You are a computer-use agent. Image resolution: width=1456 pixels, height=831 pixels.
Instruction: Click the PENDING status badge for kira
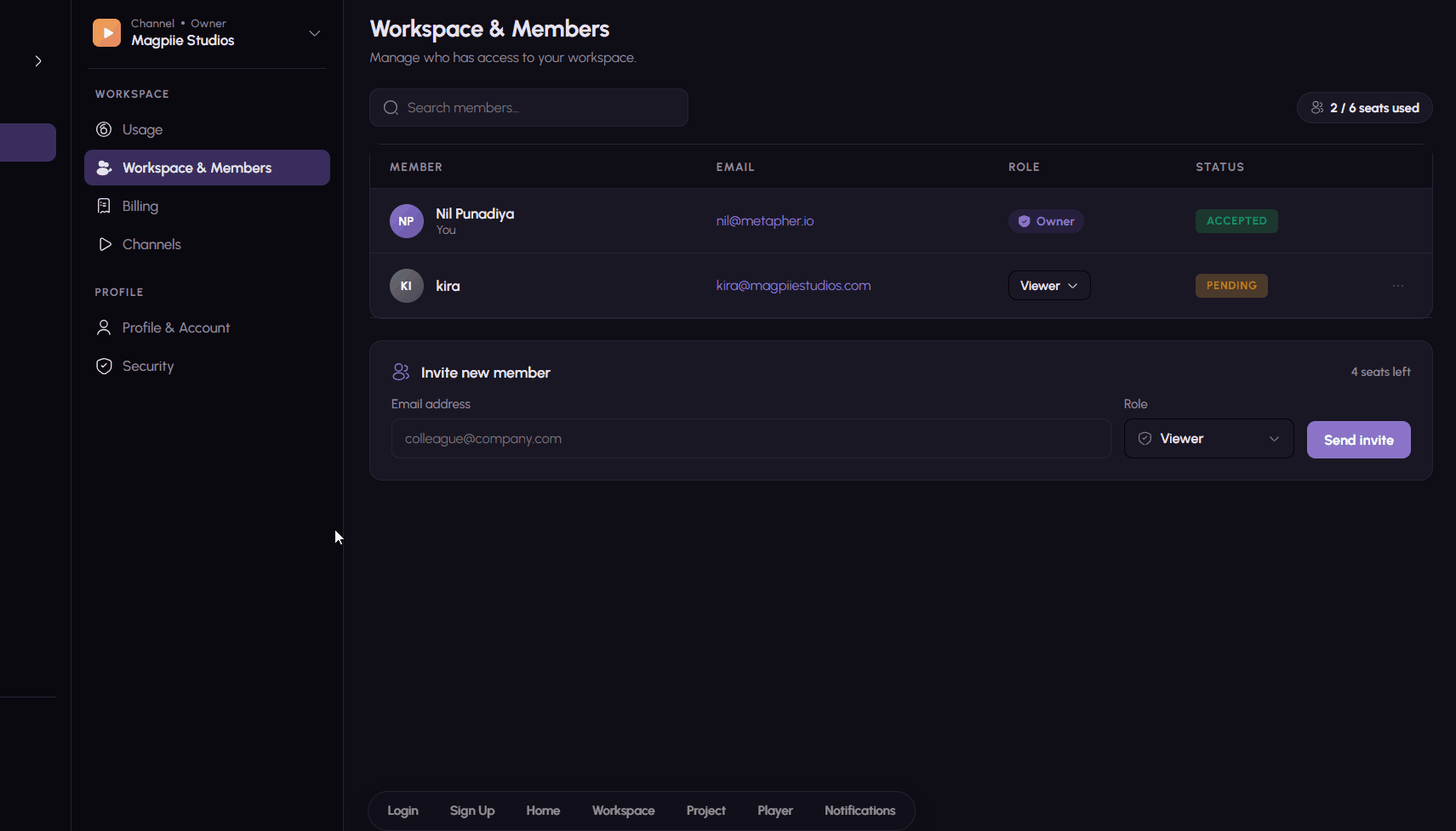pos(1231,286)
